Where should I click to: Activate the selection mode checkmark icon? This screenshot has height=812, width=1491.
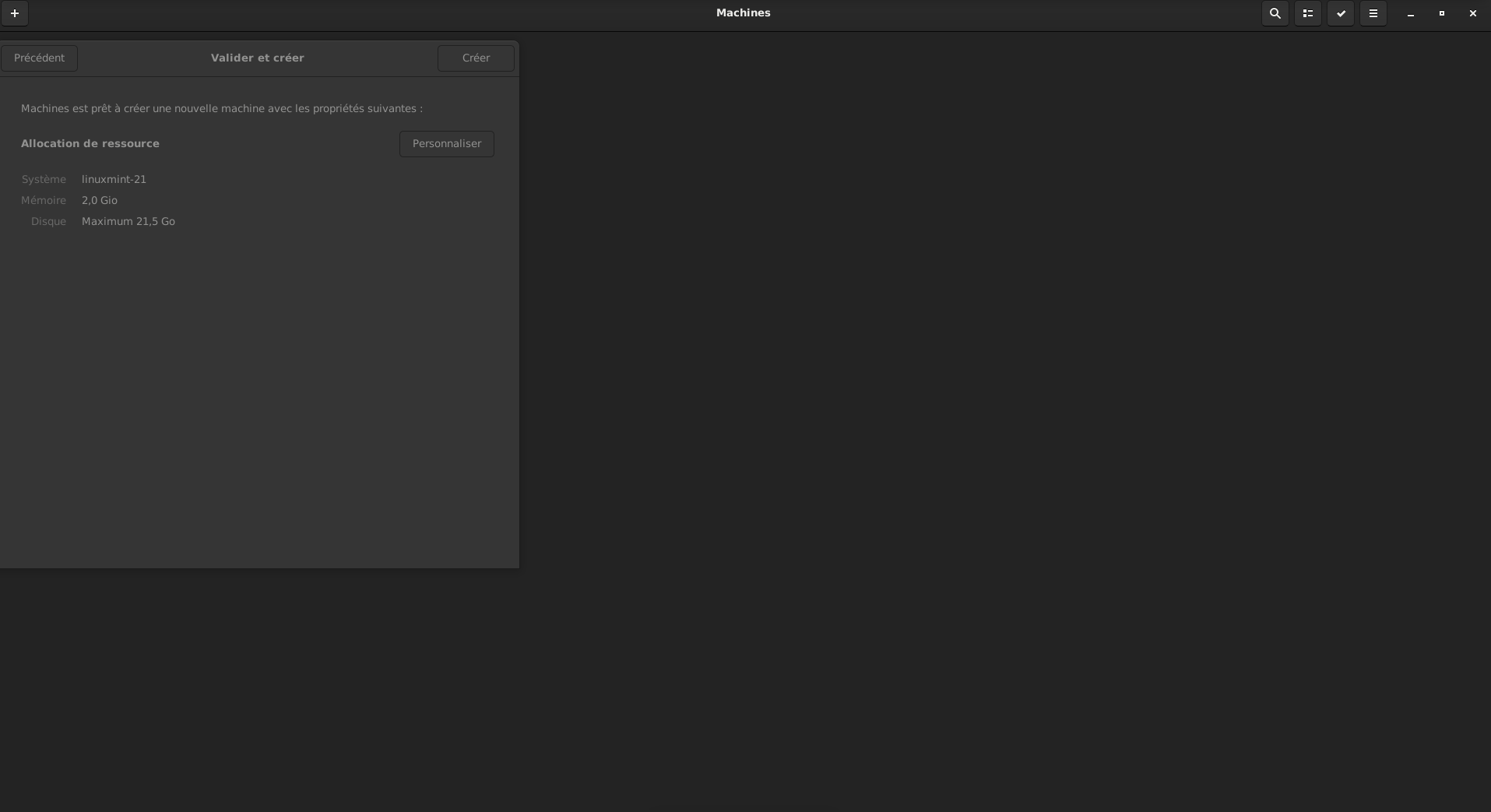coord(1341,13)
